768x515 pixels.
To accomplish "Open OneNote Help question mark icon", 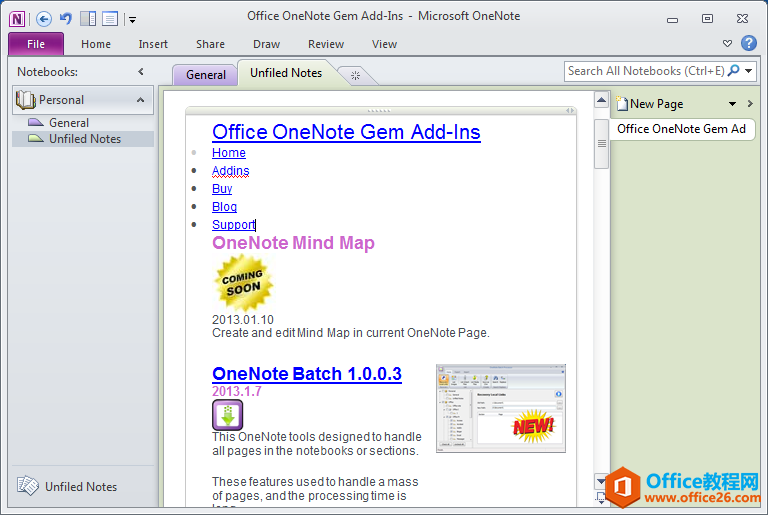I will (x=748, y=43).
